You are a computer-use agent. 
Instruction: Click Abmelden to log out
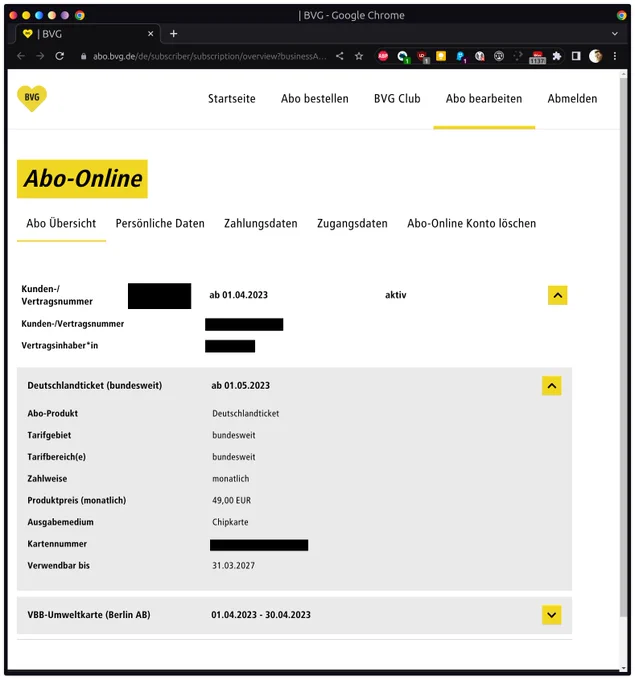572,99
